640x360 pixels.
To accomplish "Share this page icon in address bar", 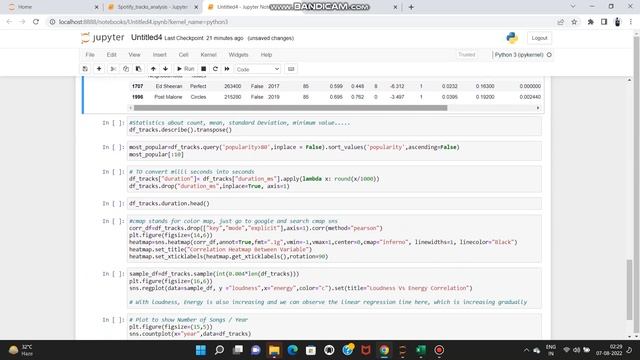I will coord(560,22).
